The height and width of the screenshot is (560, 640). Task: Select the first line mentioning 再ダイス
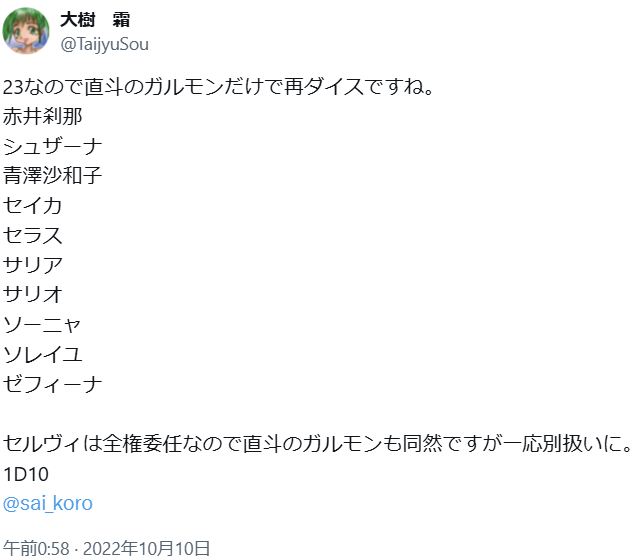click(218, 87)
